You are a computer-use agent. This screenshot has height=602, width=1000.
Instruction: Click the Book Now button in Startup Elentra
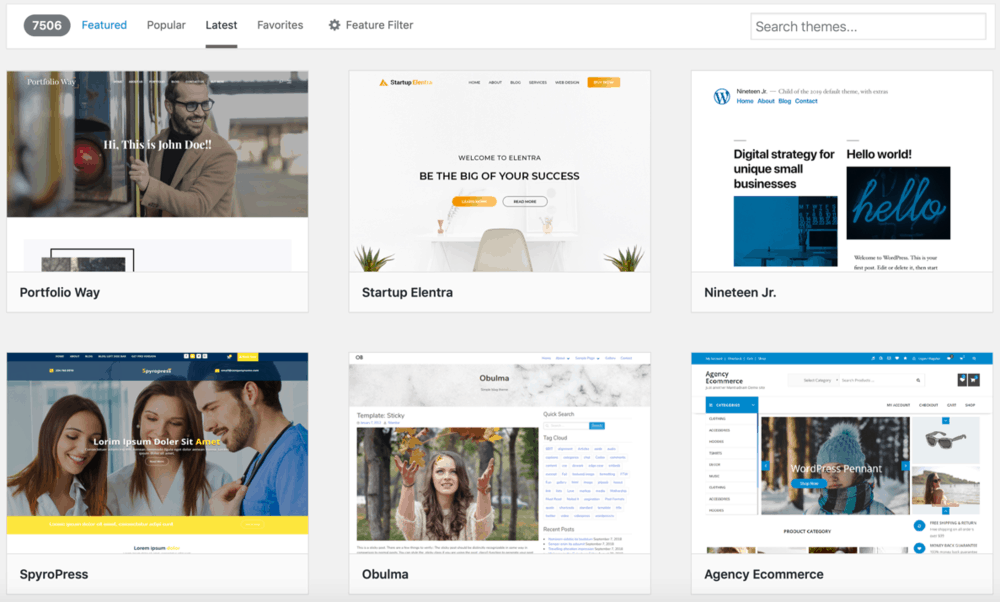tap(603, 82)
